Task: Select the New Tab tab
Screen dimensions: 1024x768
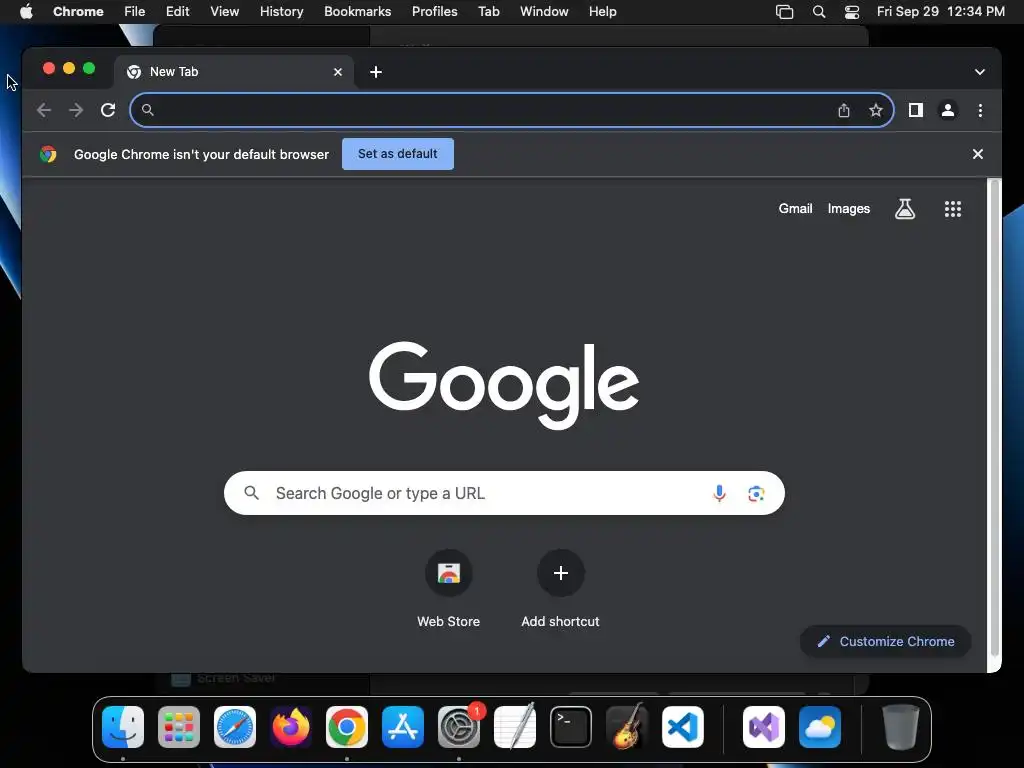Action: click(x=234, y=72)
